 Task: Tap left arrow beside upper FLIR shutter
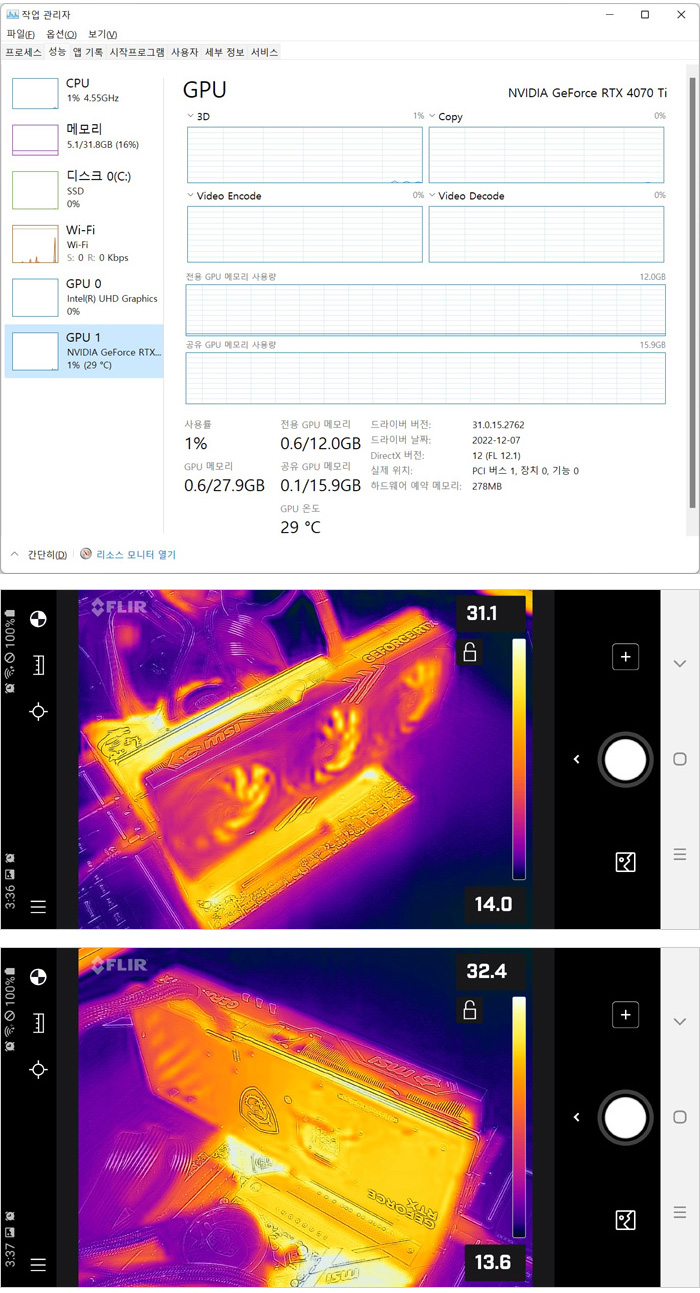point(577,760)
